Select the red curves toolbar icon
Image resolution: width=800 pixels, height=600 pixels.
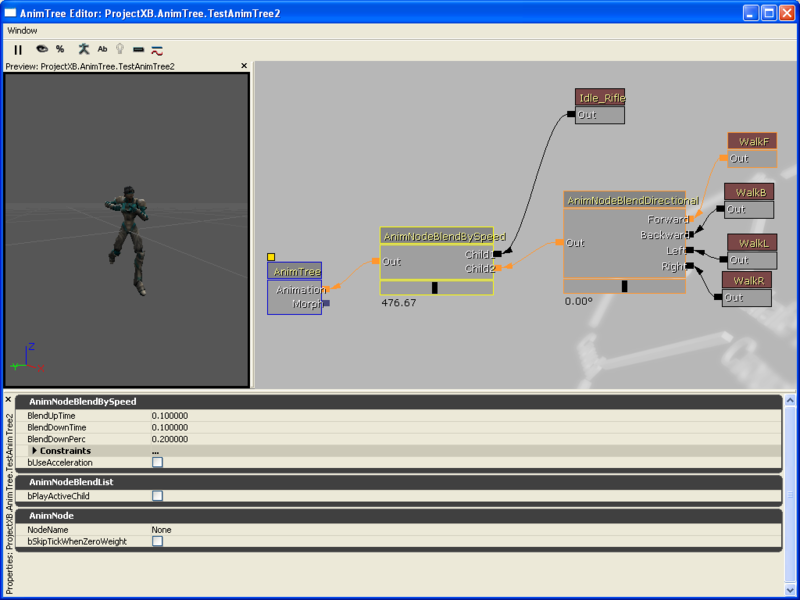[x=157, y=50]
